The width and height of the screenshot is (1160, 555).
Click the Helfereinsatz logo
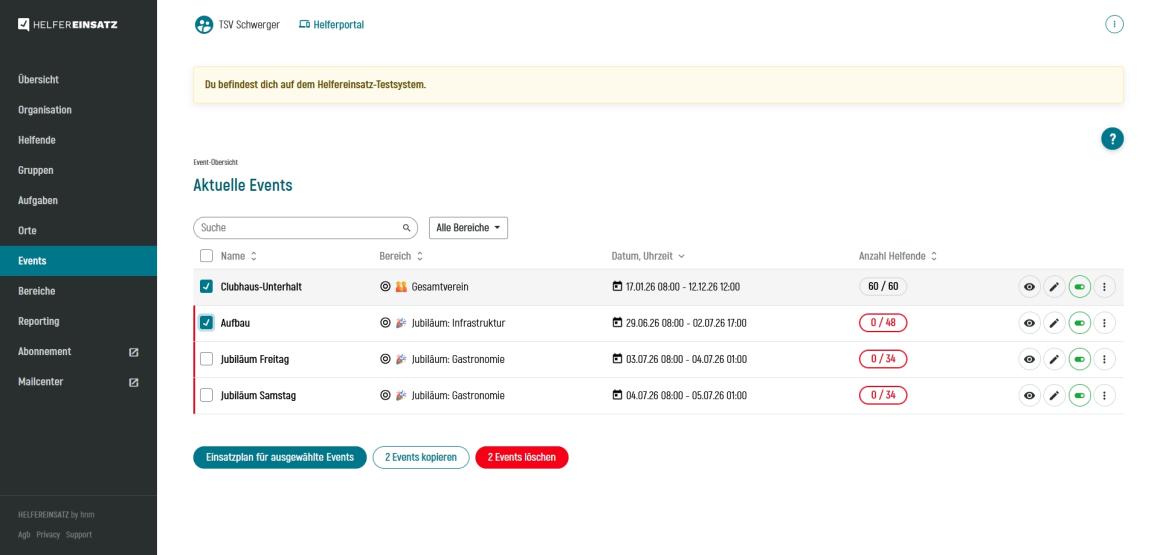tap(67, 24)
